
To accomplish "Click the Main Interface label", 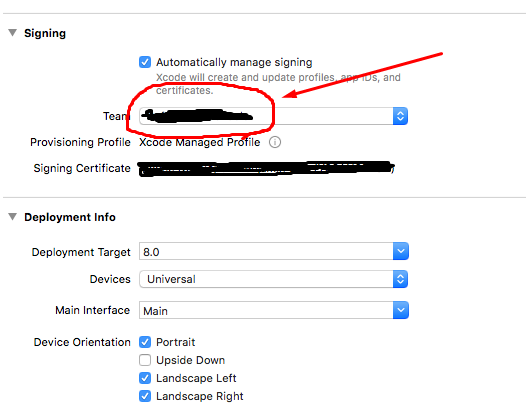I will coord(92,310).
